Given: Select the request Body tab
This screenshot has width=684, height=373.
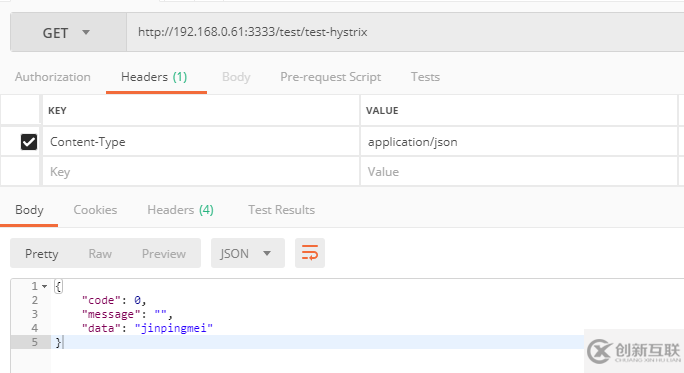Looking at the screenshot, I should (236, 77).
